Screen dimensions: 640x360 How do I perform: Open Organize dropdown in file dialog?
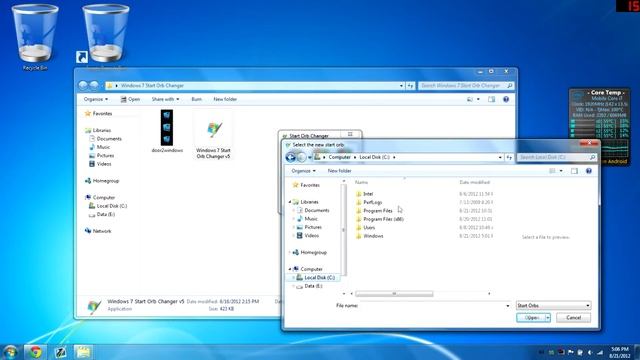point(303,171)
